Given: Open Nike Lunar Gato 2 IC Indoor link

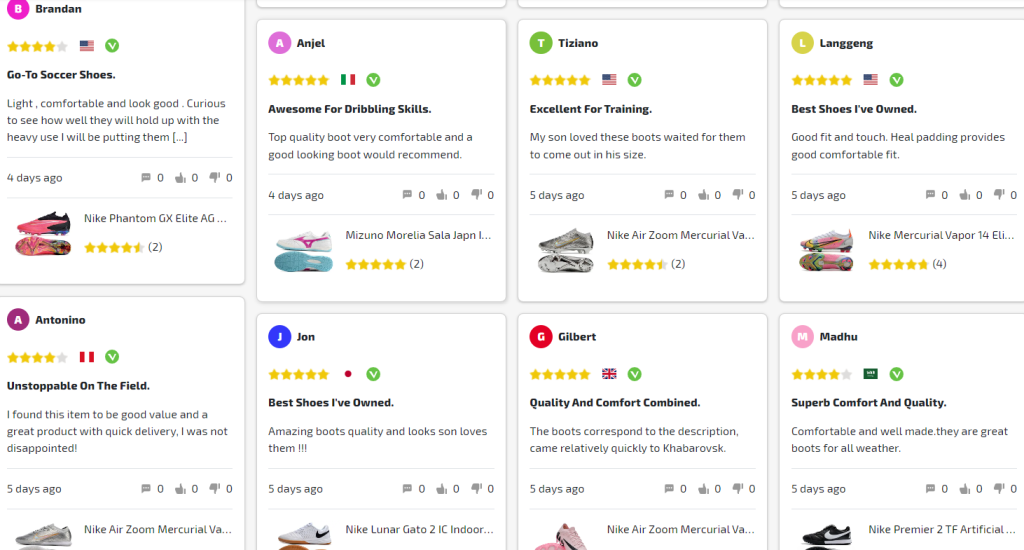Looking at the screenshot, I should tap(418, 529).
